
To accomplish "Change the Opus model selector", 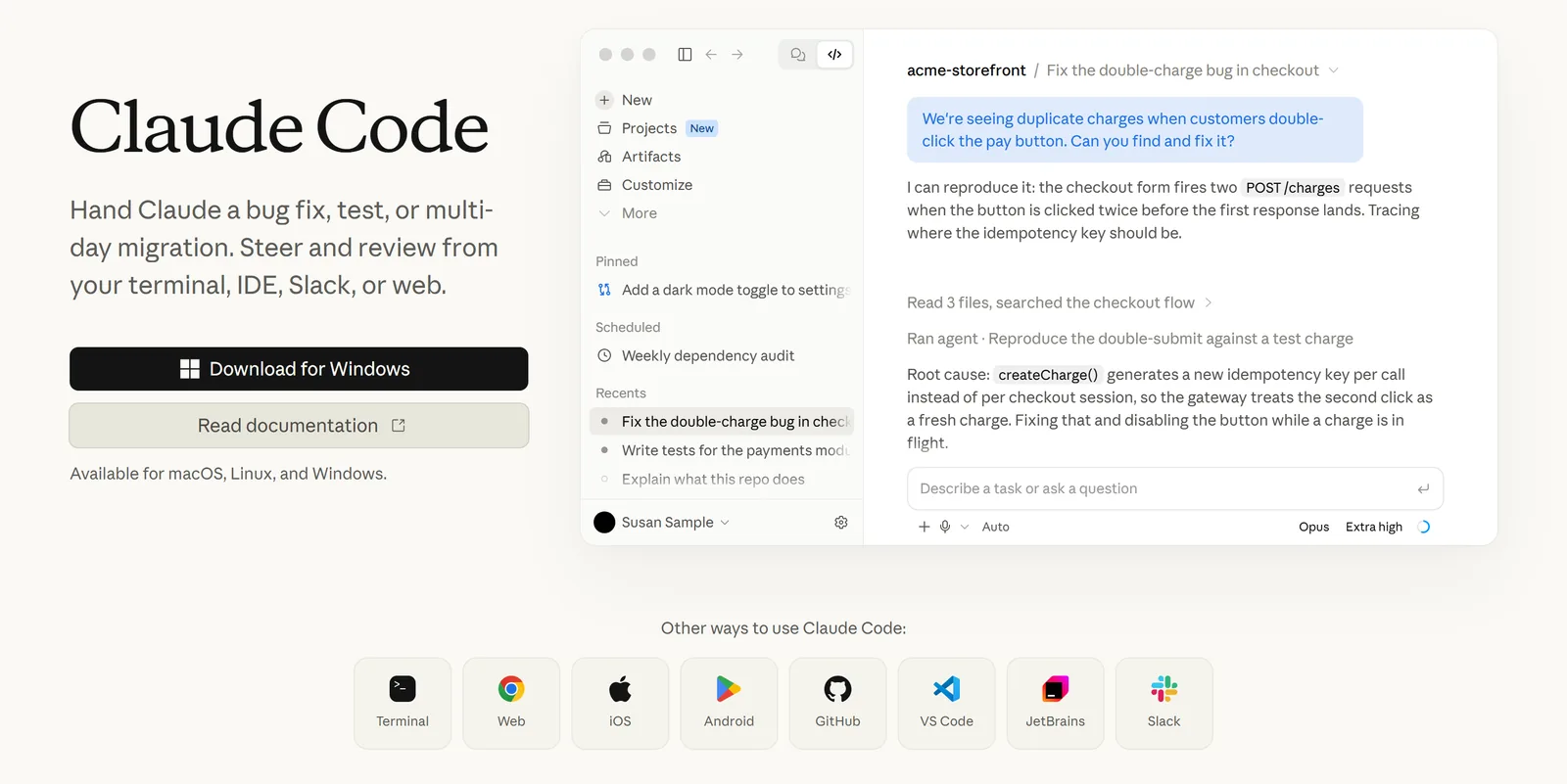I will tap(1313, 527).
